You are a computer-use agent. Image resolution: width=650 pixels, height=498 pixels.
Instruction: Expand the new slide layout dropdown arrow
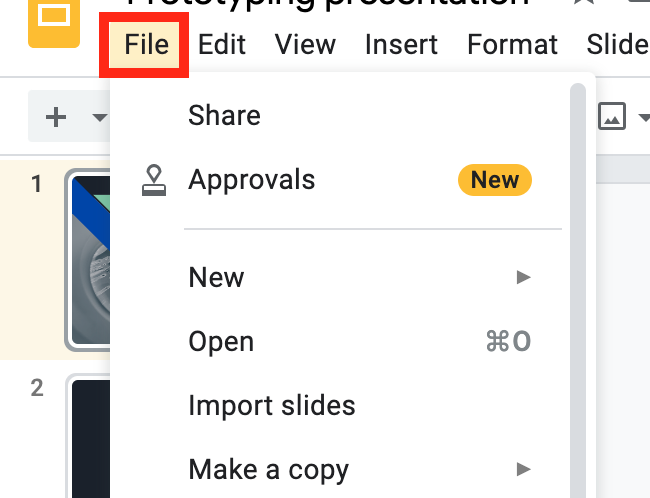click(99, 117)
